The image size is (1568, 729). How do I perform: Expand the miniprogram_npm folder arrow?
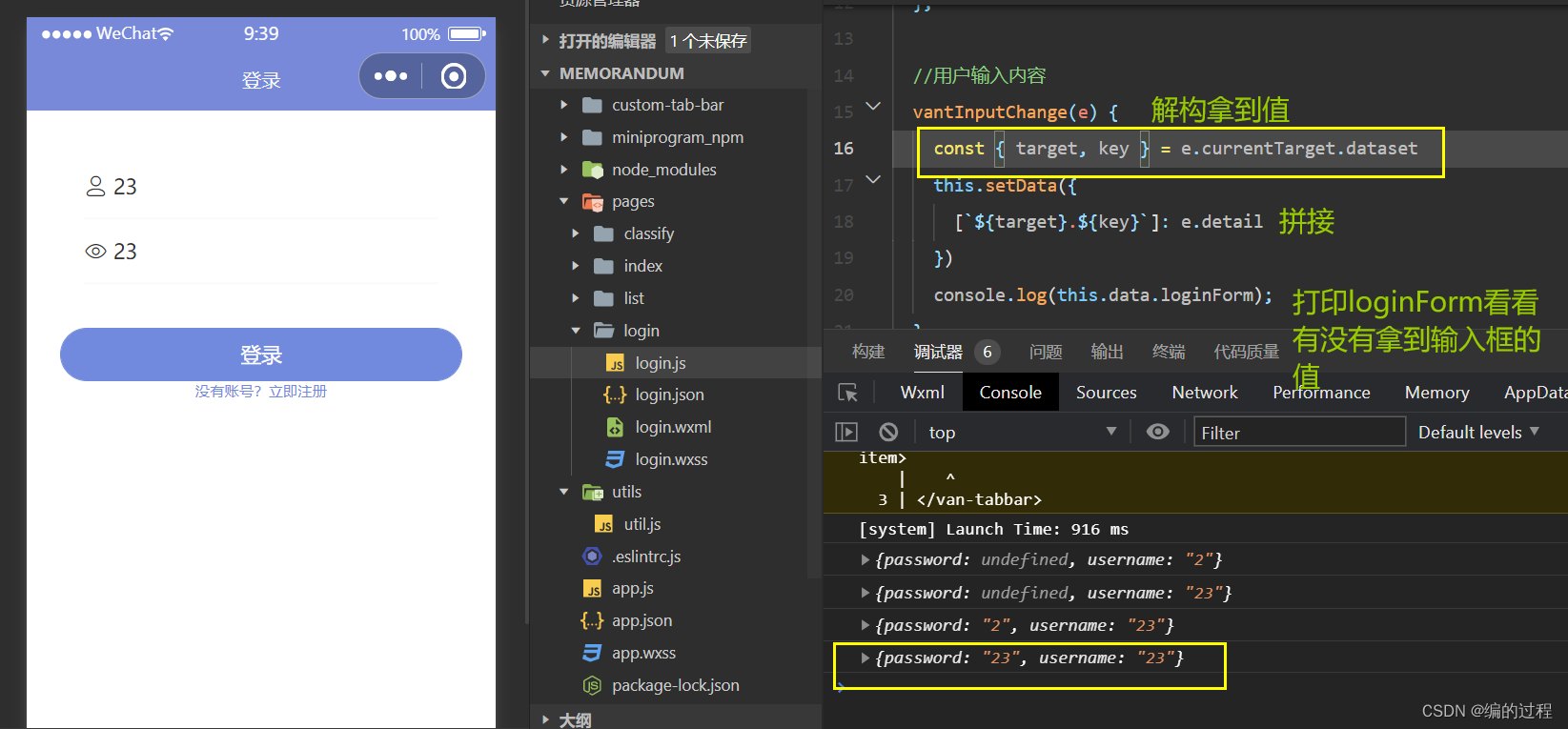(564, 137)
